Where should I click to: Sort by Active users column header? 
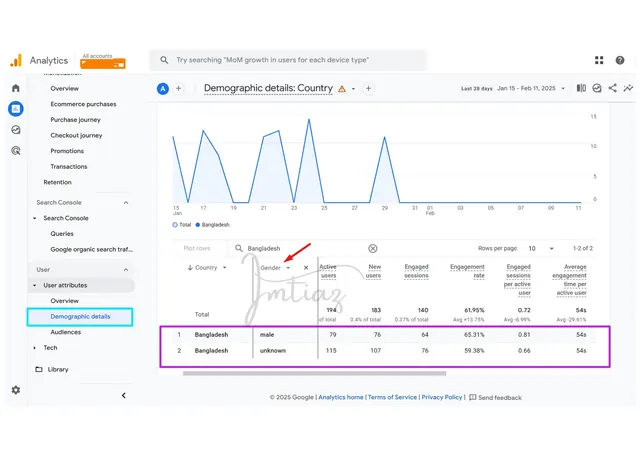click(x=328, y=271)
